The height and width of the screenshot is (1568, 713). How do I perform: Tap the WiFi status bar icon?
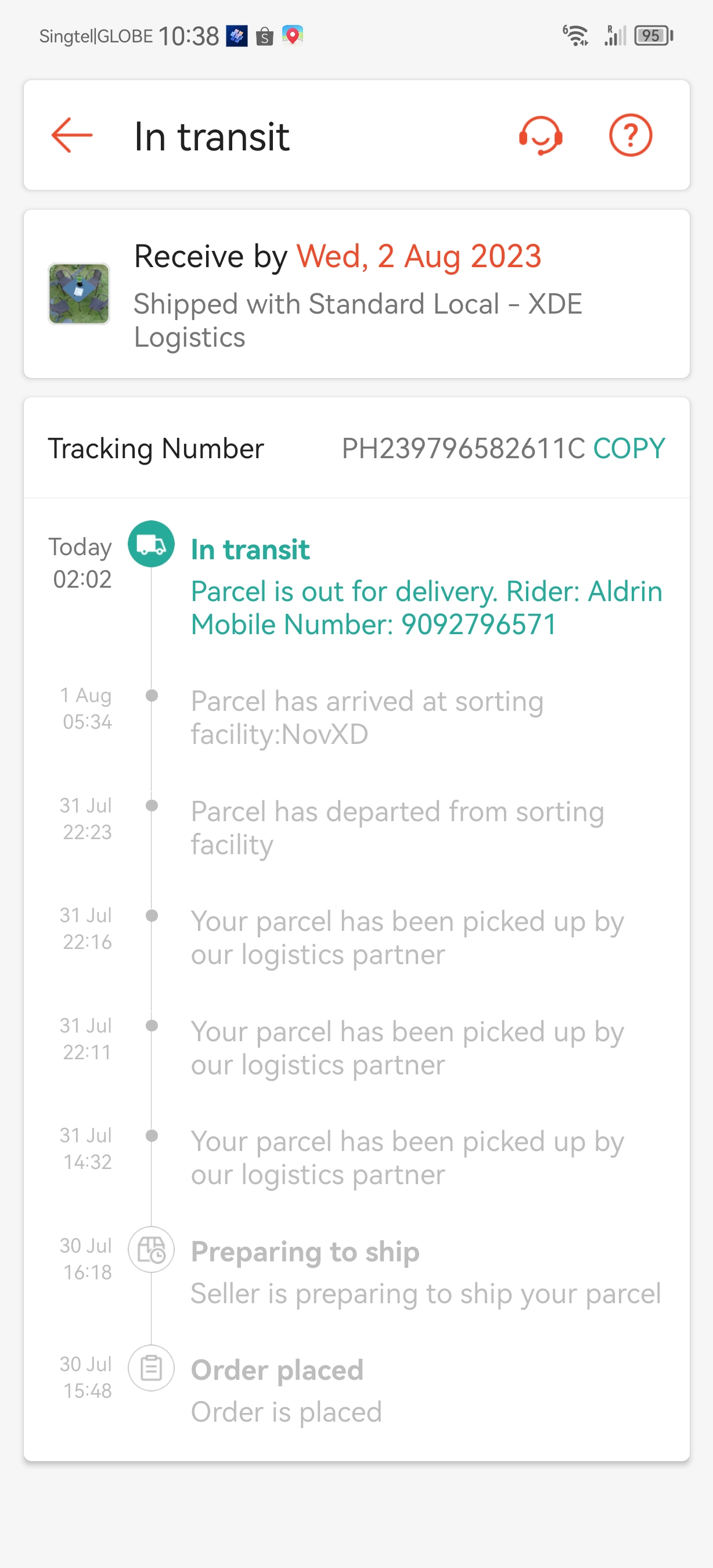pos(575,36)
